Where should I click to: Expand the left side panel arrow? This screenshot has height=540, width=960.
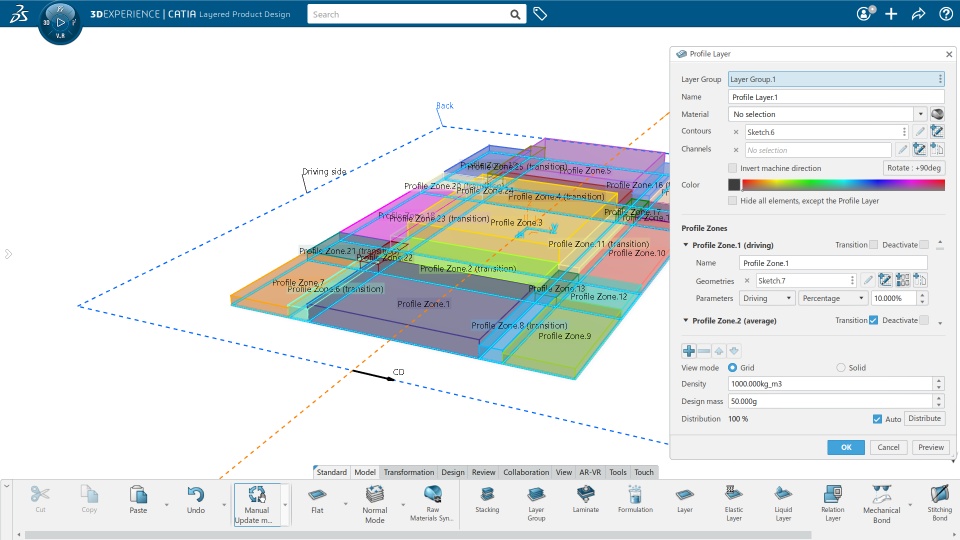pyautogui.click(x=8, y=253)
